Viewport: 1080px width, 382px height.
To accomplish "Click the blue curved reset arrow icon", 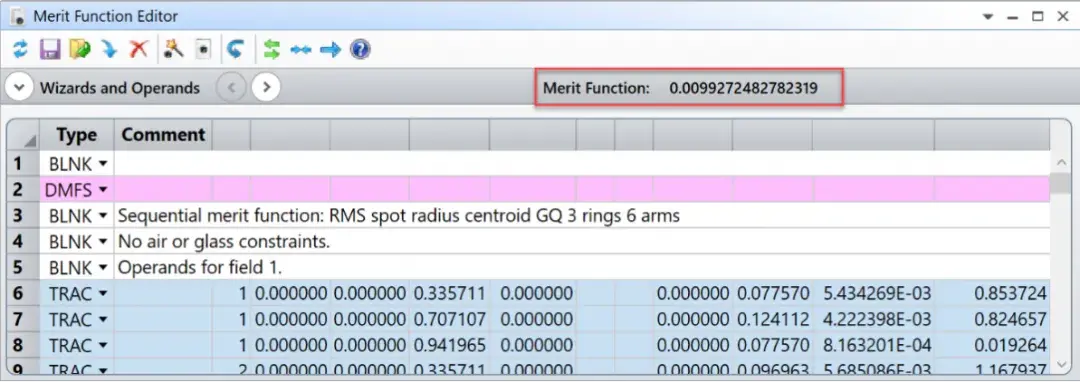I will (x=236, y=49).
